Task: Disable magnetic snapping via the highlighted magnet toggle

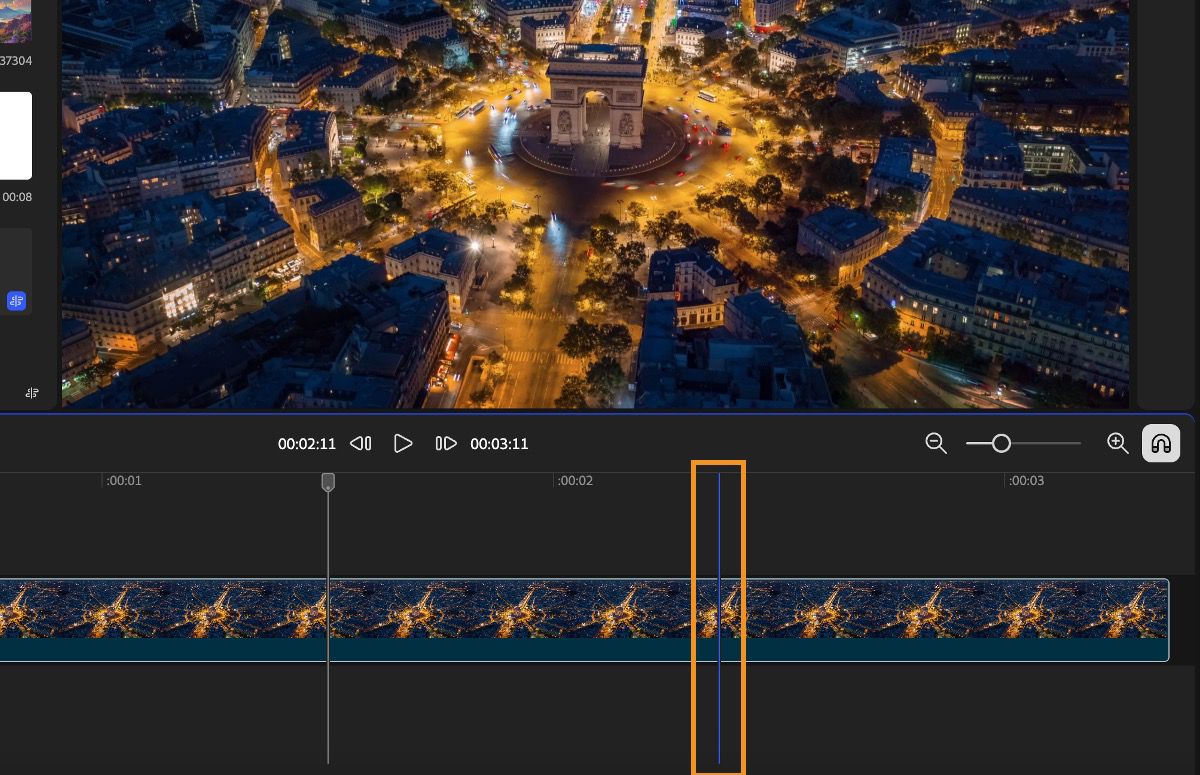Action: [1161, 443]
